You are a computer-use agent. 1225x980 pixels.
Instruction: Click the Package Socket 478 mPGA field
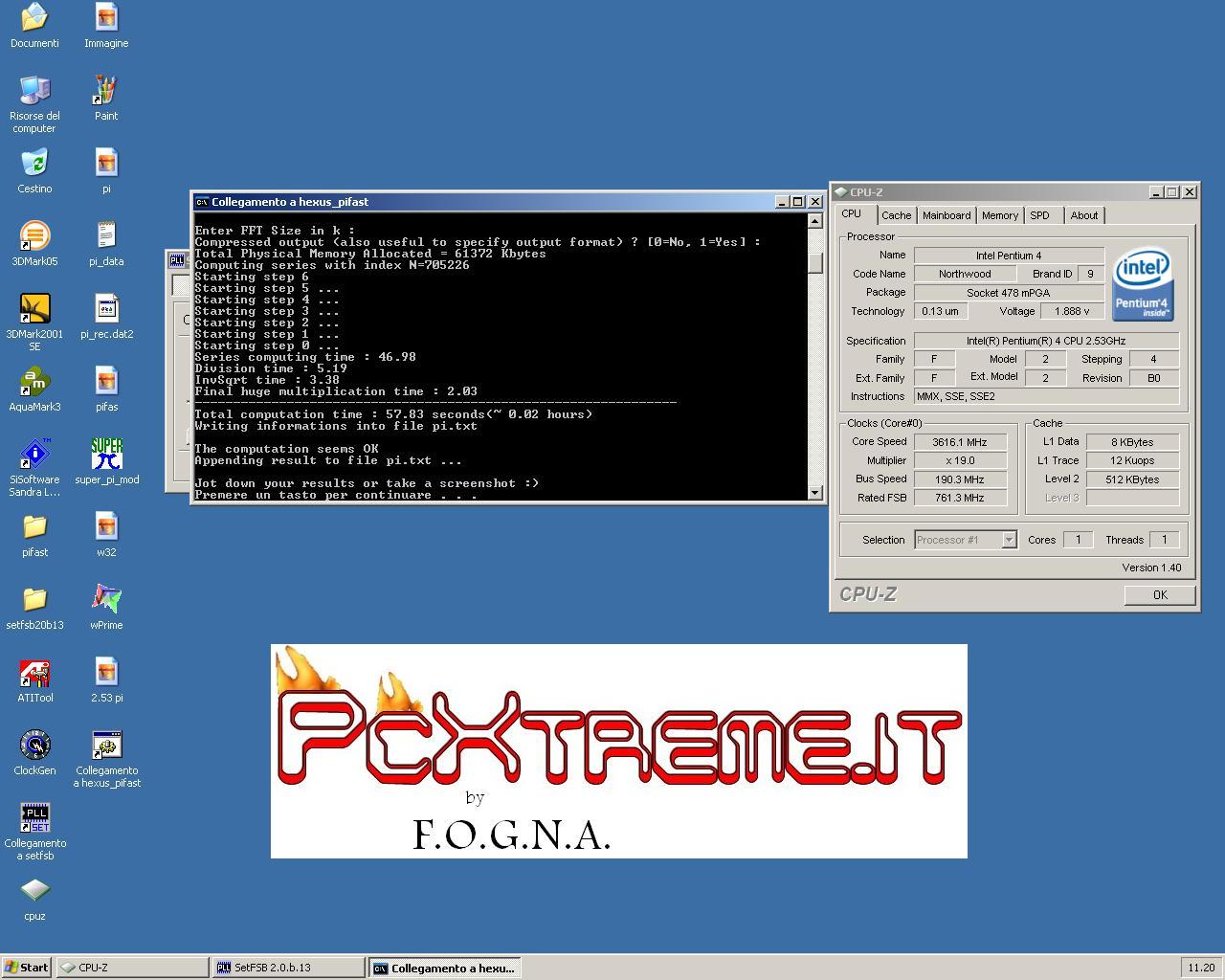tap(1009, 293)
